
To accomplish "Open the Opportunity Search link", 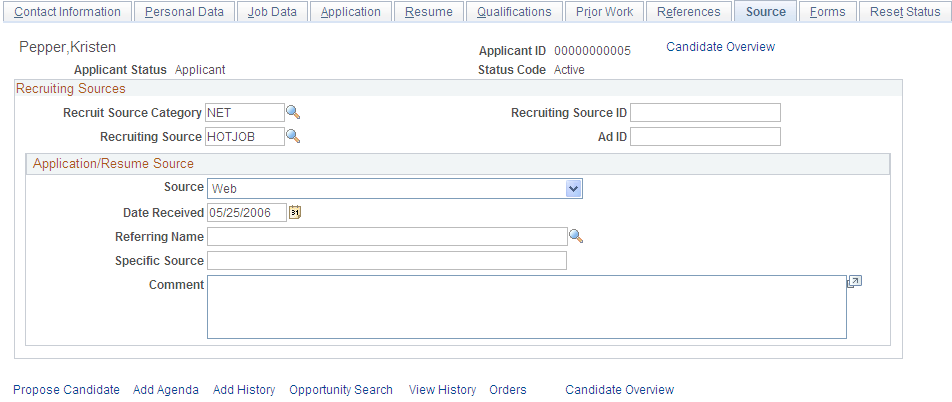I will (x=341, y=390).
